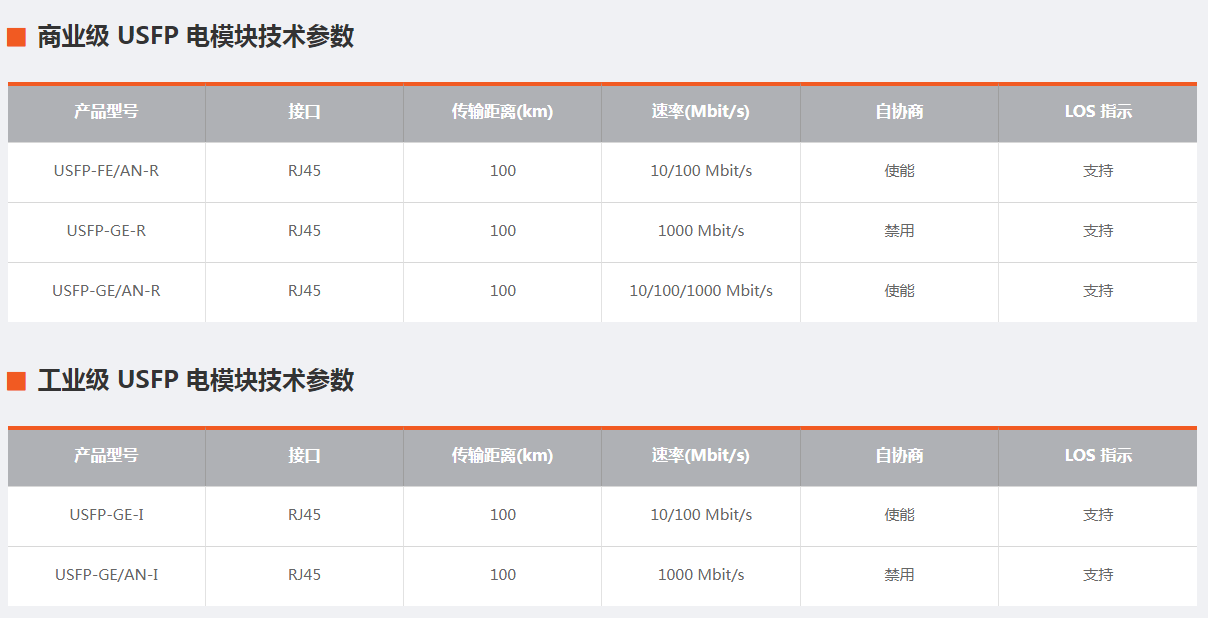Choose the USFP-GE/AN-I model cell
Viewport: 1208px width, 618px height.
[x=106, y=575]
